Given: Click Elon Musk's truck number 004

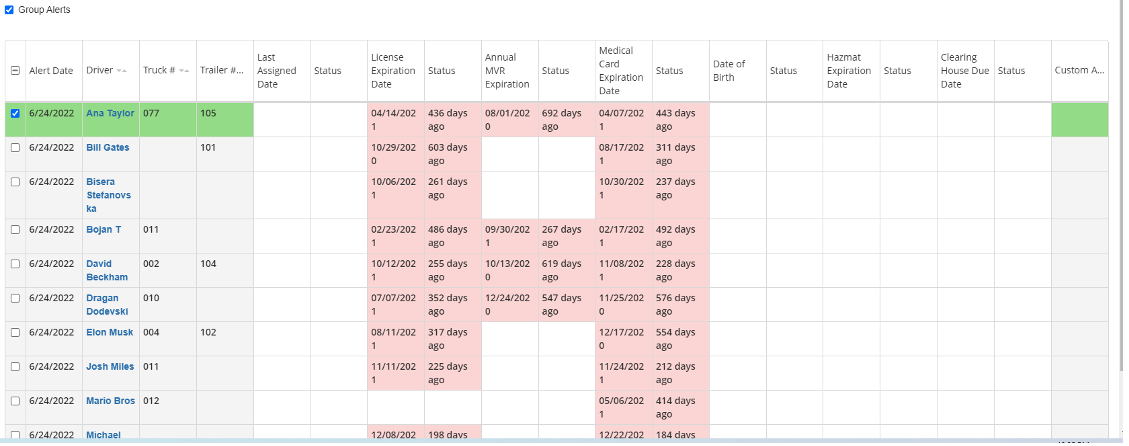Looking at the screenshot, I should click(151, 332).
